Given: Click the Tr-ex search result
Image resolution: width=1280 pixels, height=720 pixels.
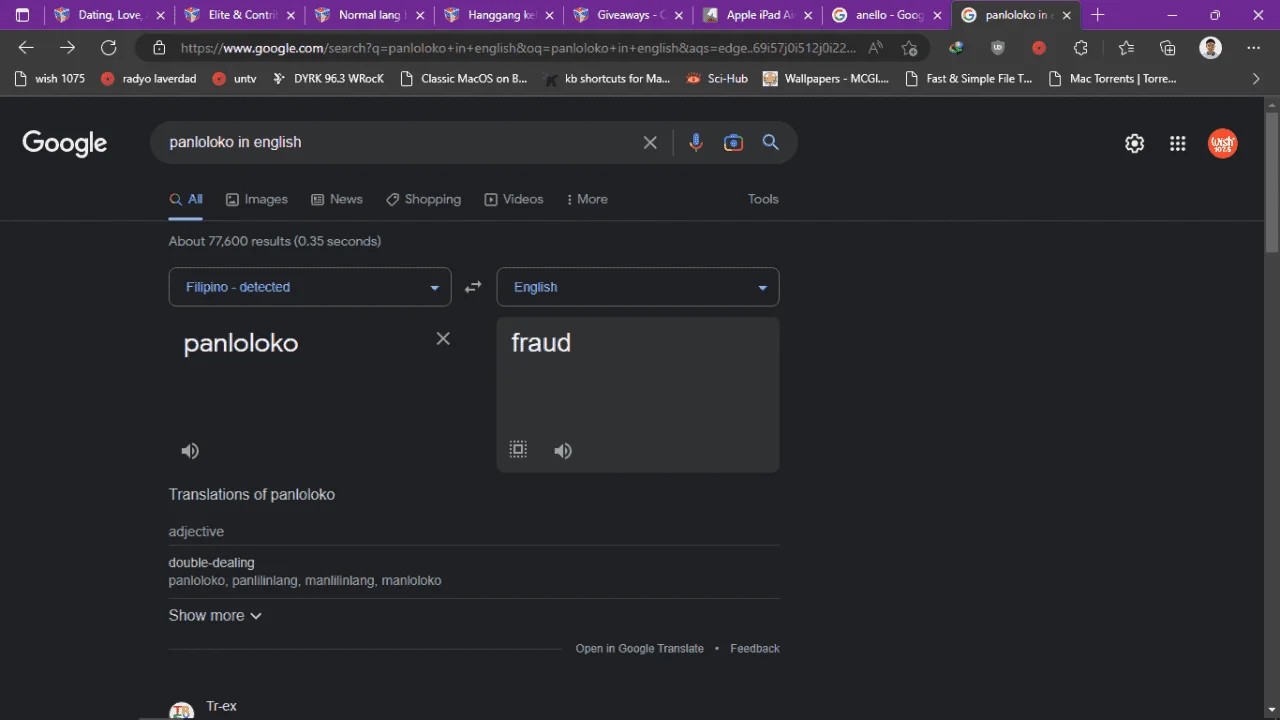Looking at the screenshot, I should (221, 706).
